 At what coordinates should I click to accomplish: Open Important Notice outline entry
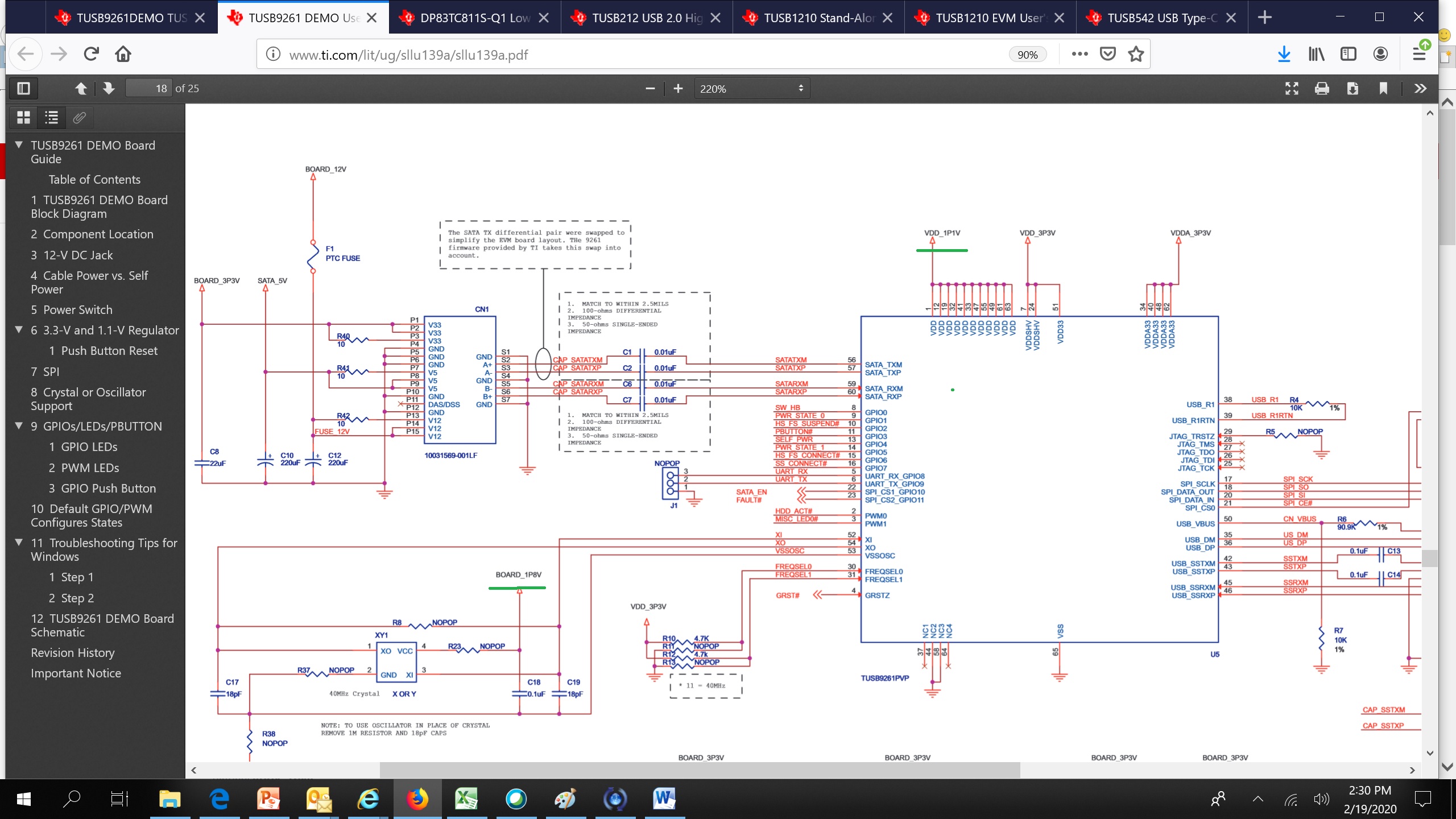pos(76,673)
